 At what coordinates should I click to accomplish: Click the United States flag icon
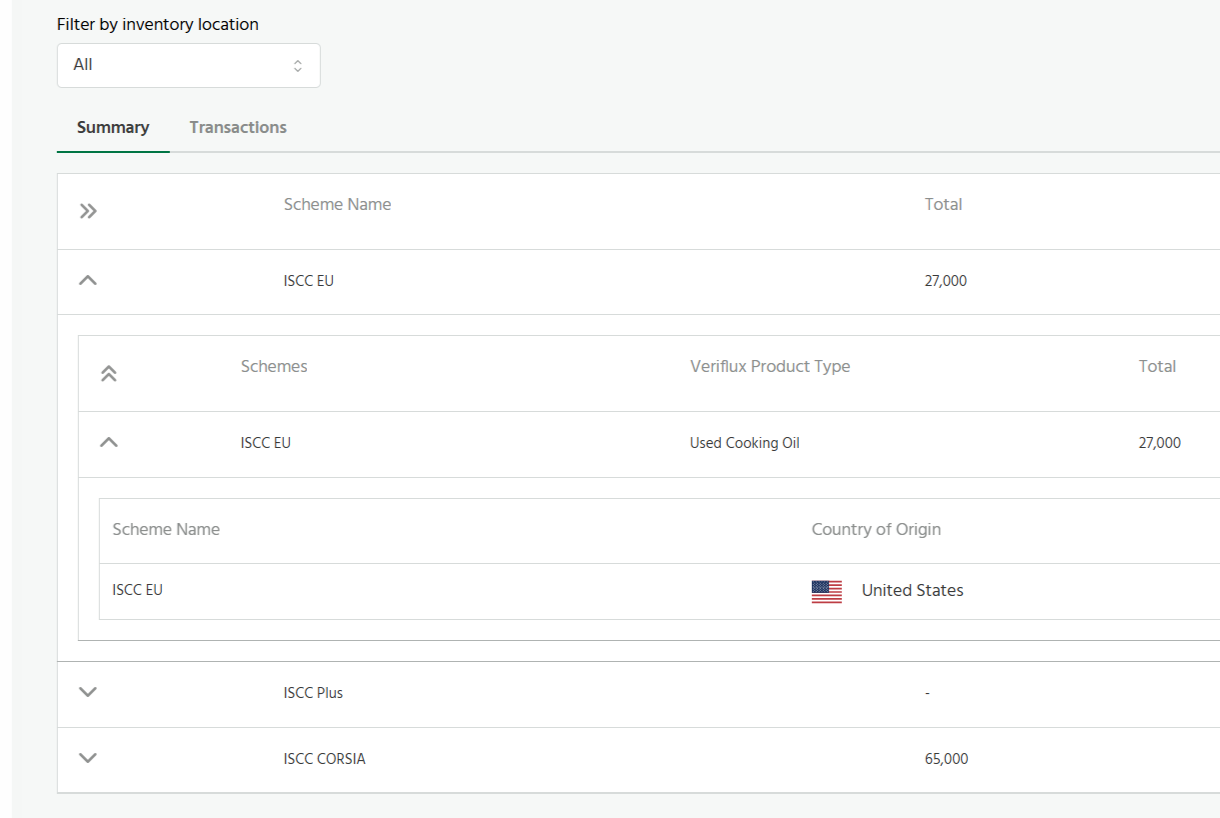(x=827, y=591)
